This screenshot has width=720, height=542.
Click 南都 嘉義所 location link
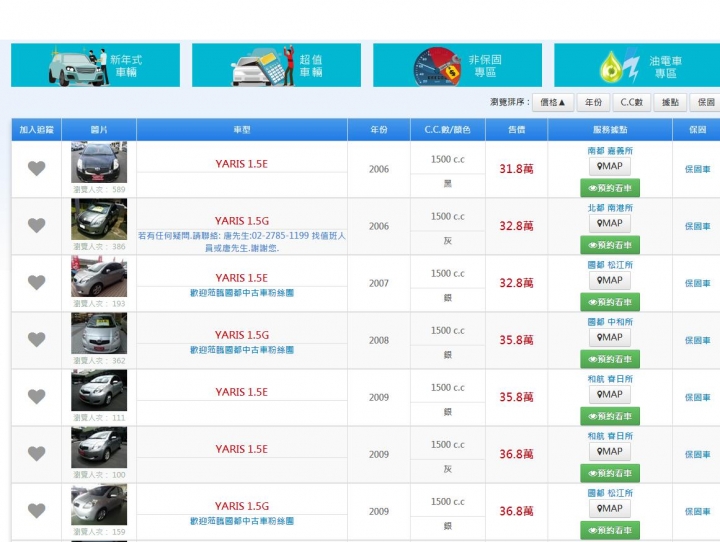(610, 151)
